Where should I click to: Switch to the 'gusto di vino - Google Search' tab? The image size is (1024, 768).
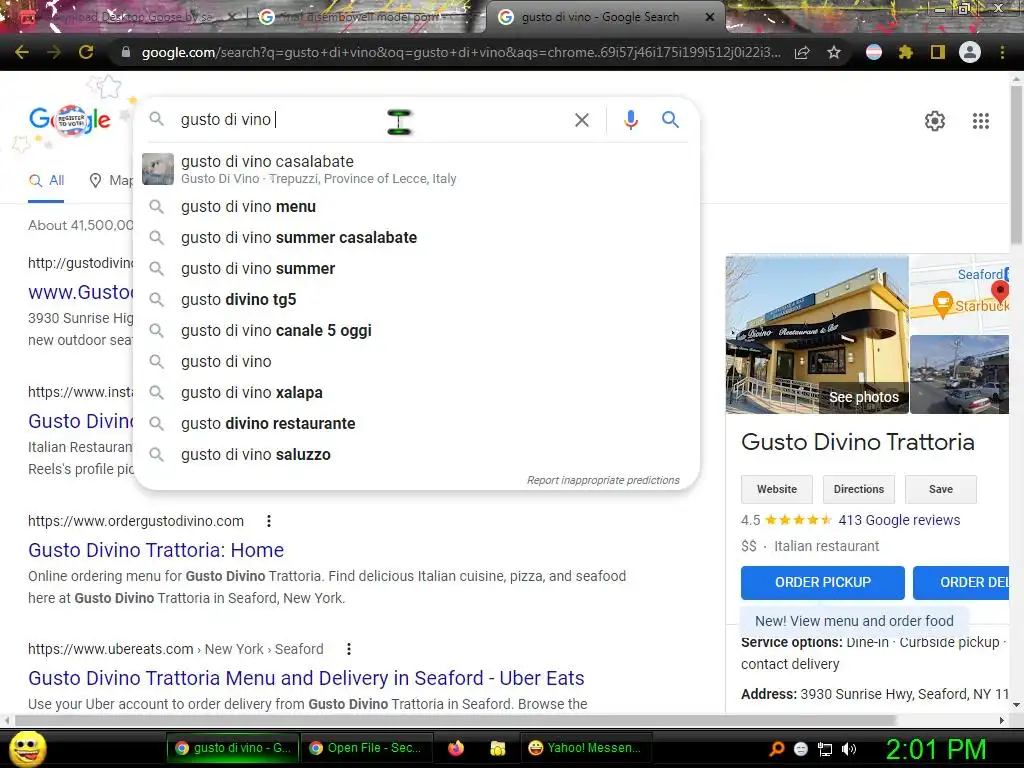600,17
